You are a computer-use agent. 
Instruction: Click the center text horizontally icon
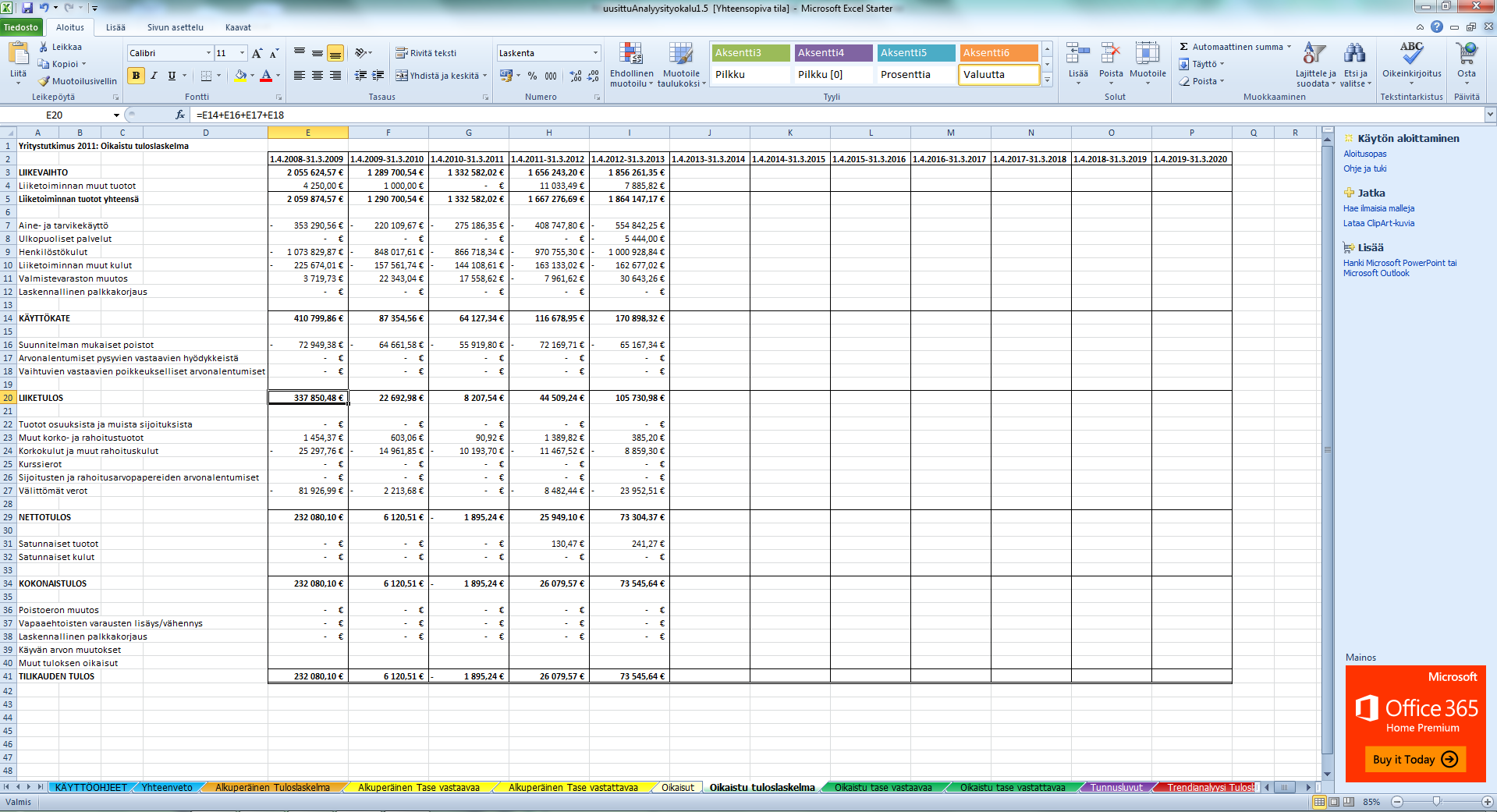317,76
